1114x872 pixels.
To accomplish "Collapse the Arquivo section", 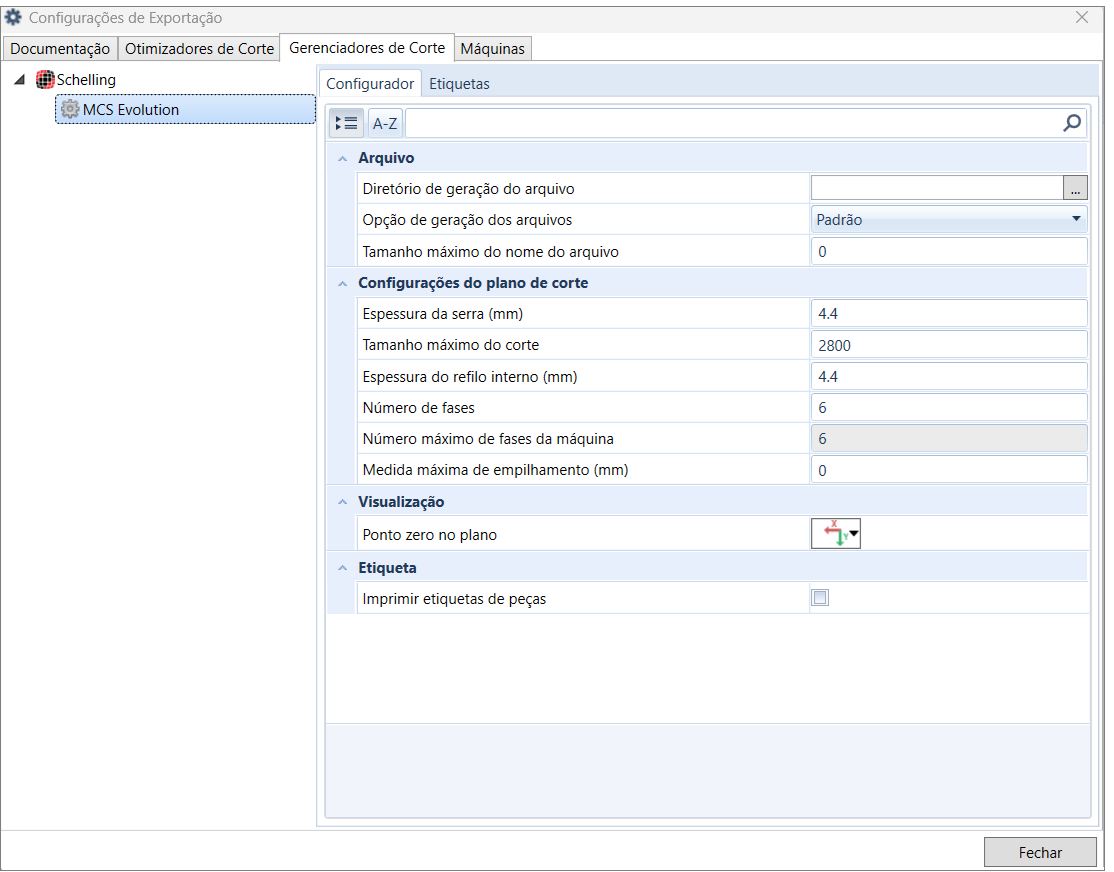I will pos(343,158).
